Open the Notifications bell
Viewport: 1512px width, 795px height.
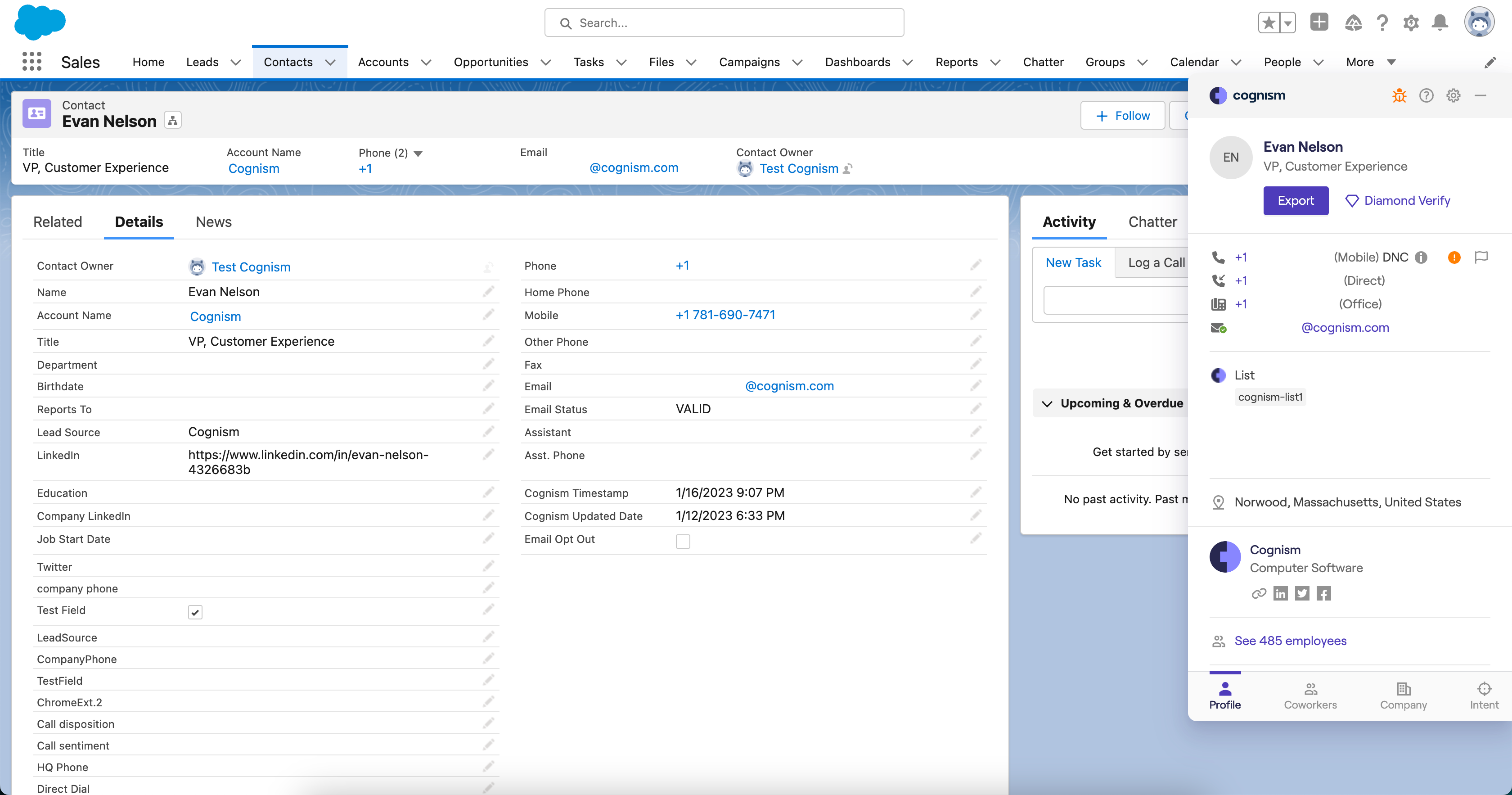(1439, 23)
